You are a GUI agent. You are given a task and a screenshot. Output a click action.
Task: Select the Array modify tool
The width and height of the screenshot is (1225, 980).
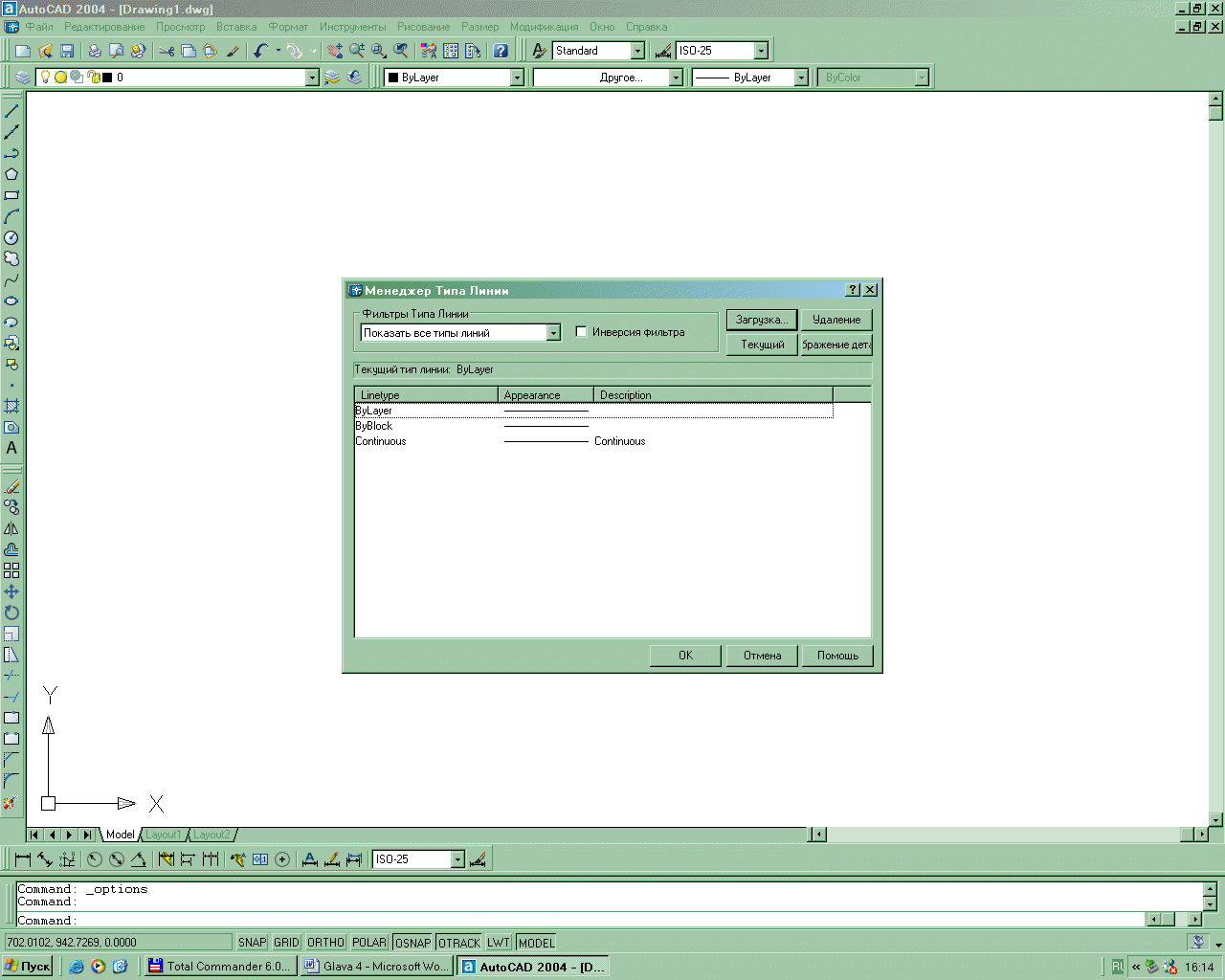click(x=11, y=570)
